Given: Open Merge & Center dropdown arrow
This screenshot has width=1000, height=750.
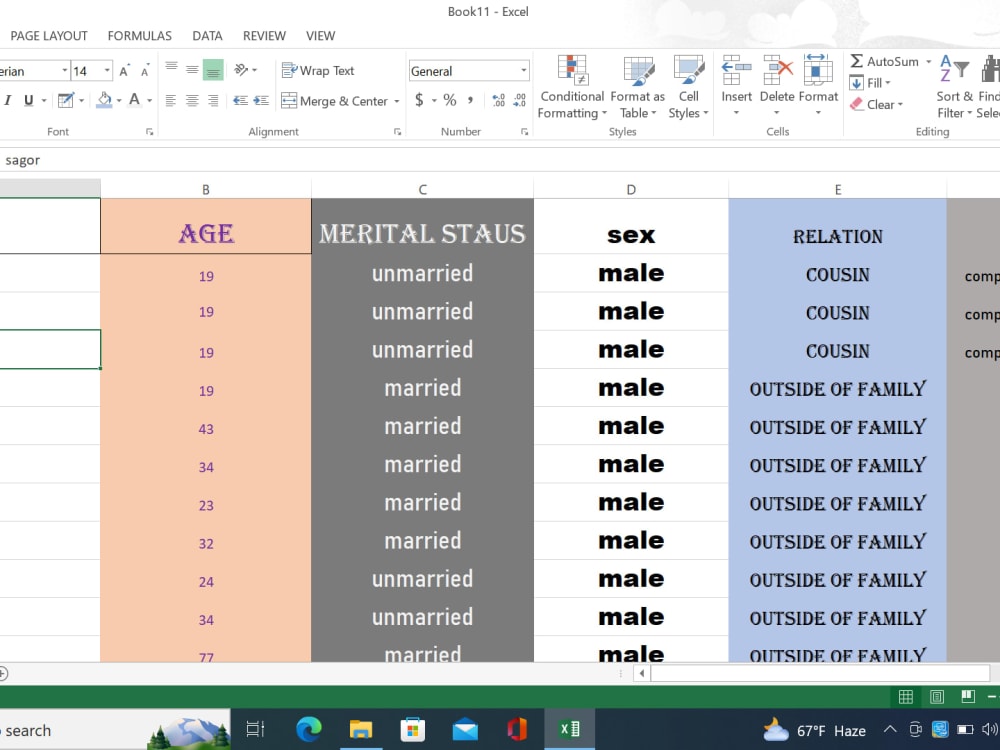Looking at the screenshot, I should (397, 101).
